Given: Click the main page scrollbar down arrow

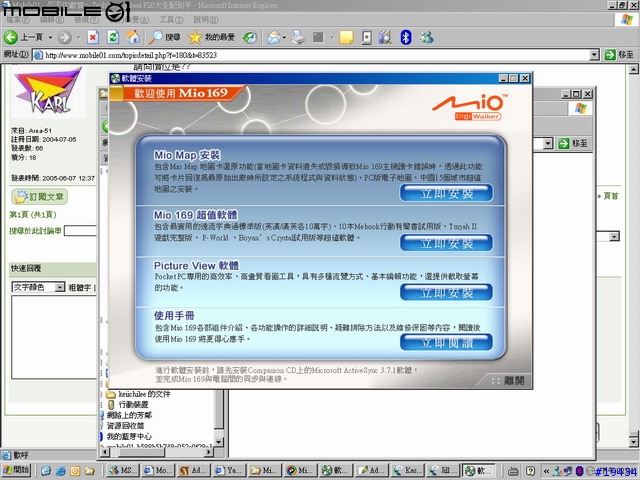Looking at the screenshot, I should pyautogui.click(x=633, y=441).
